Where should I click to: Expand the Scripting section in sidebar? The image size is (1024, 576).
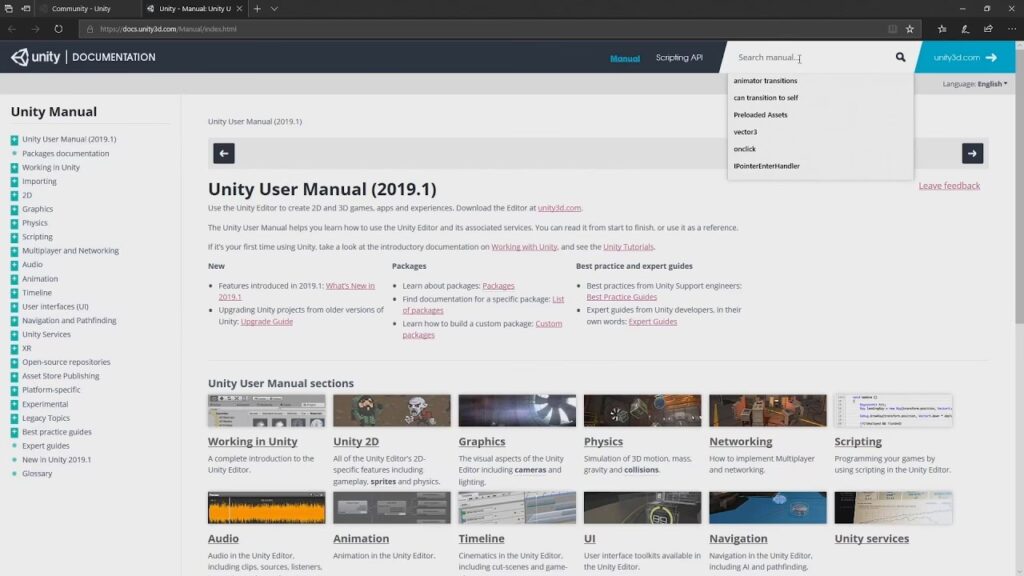pos(14,237)
